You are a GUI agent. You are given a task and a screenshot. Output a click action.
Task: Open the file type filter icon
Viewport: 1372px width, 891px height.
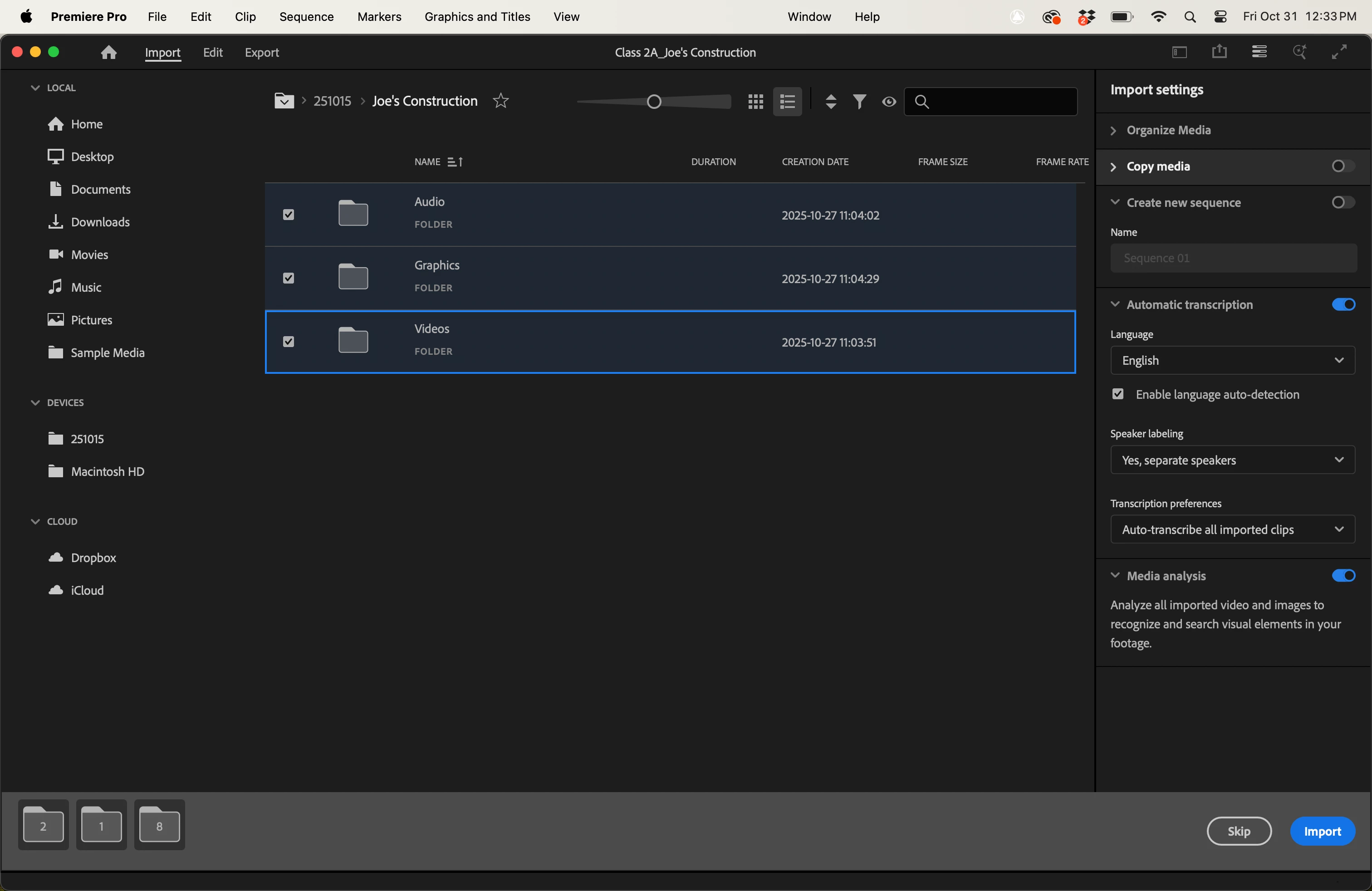pyautogui.click(x=859, y=102)
